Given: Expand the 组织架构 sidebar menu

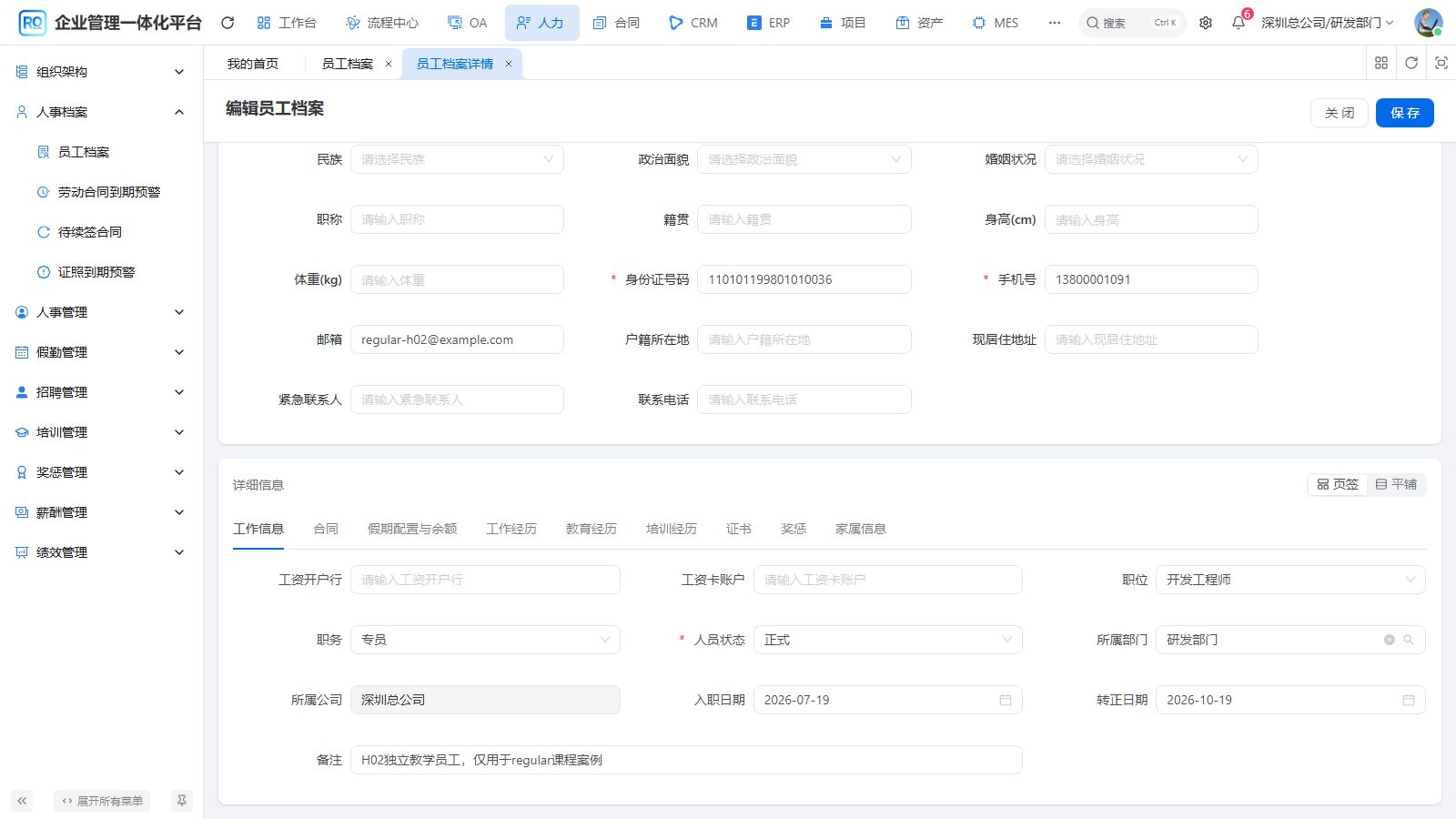Looking at the screenshot, I should 101,72.
